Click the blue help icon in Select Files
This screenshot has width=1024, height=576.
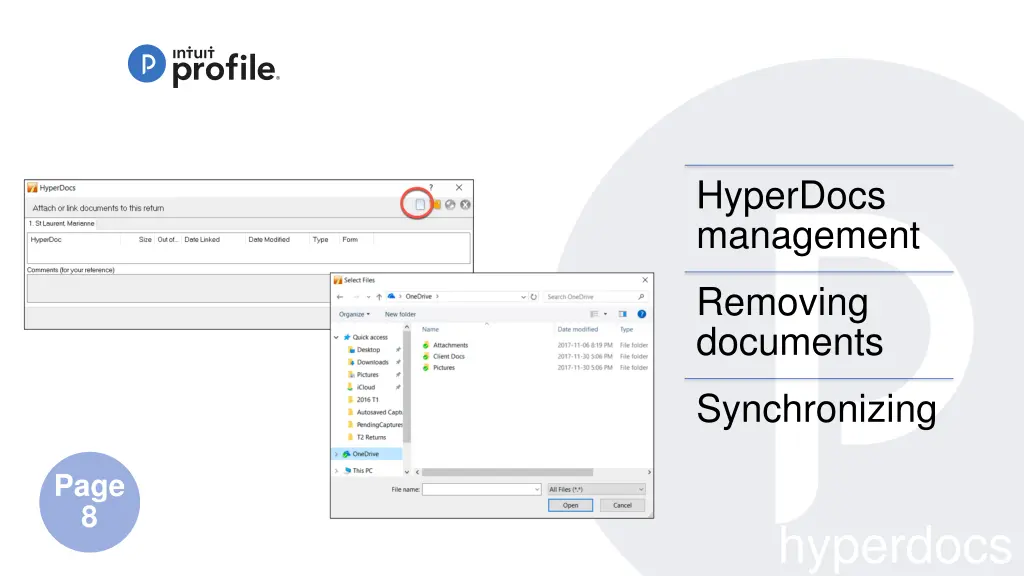[x=641, y=314]
